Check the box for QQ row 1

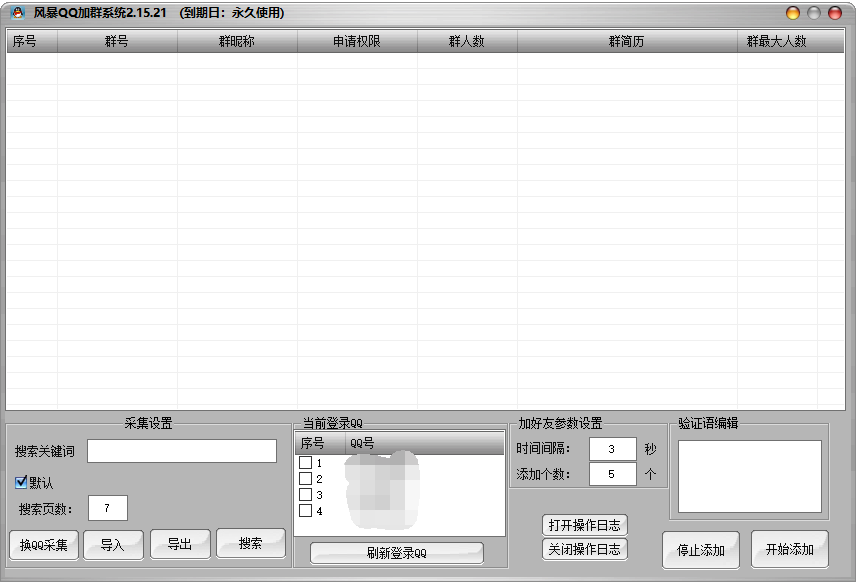[x=306, y=463]
